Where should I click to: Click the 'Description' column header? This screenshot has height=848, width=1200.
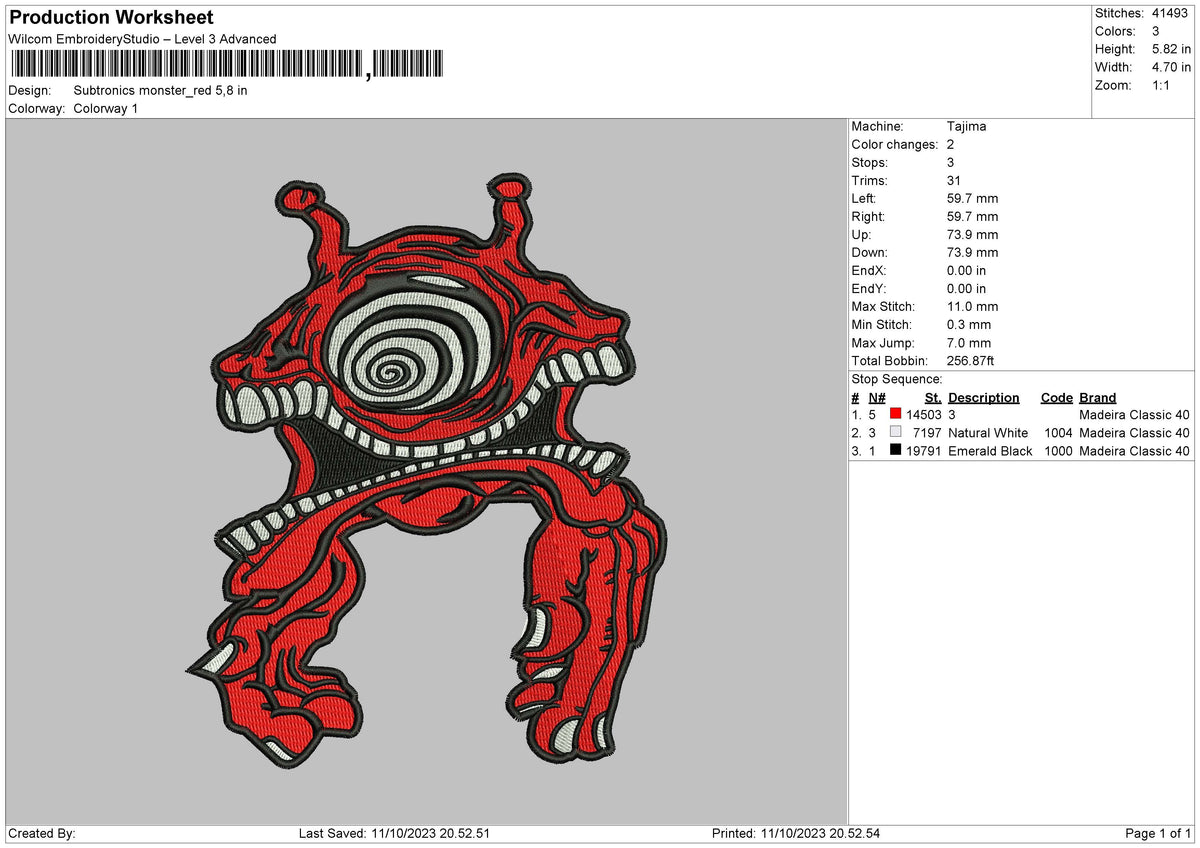[984, 397]
